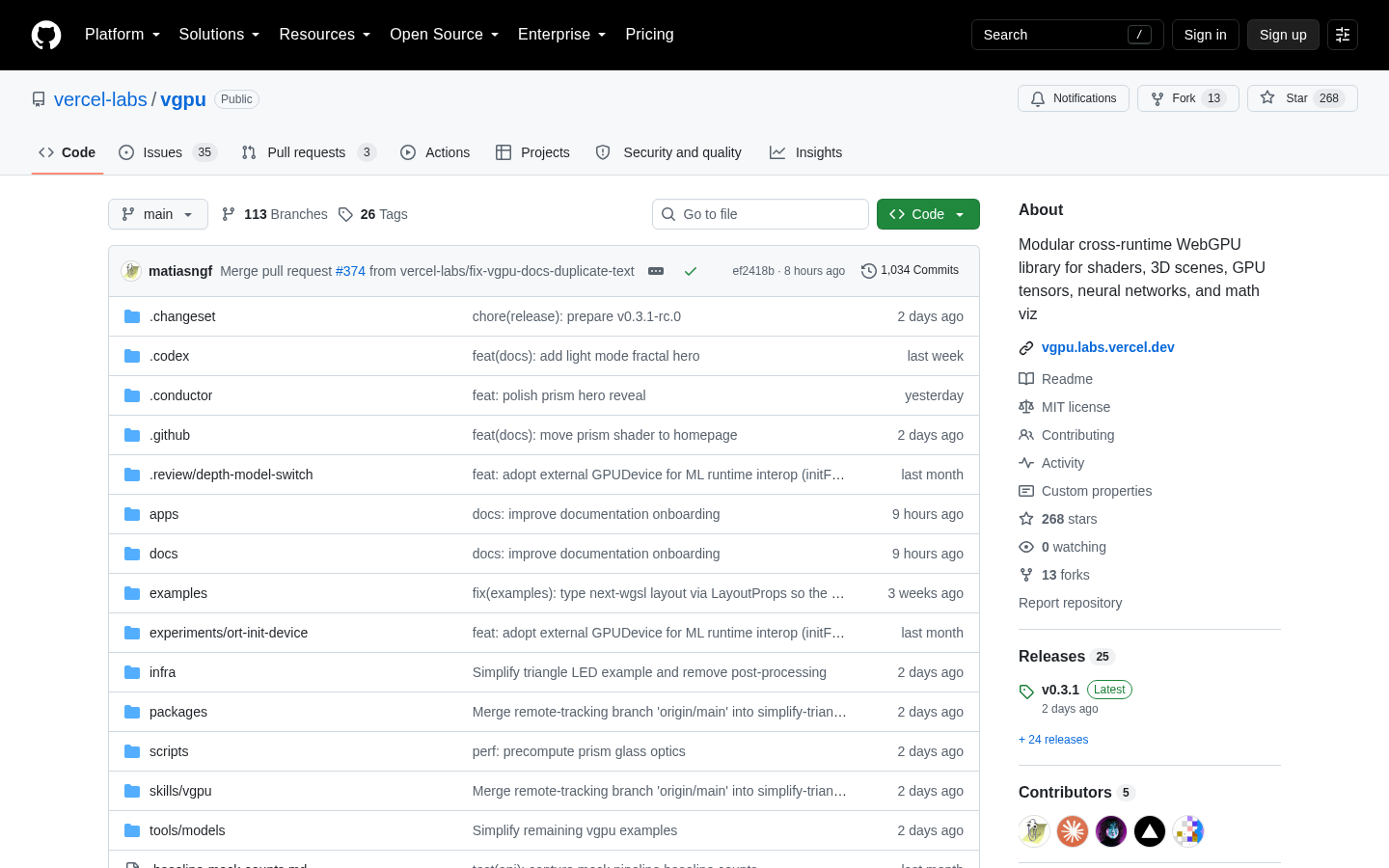This screenshot has width=1389, height=868.
Task: Open the main branch dropdown
Action: coord(158,214)
